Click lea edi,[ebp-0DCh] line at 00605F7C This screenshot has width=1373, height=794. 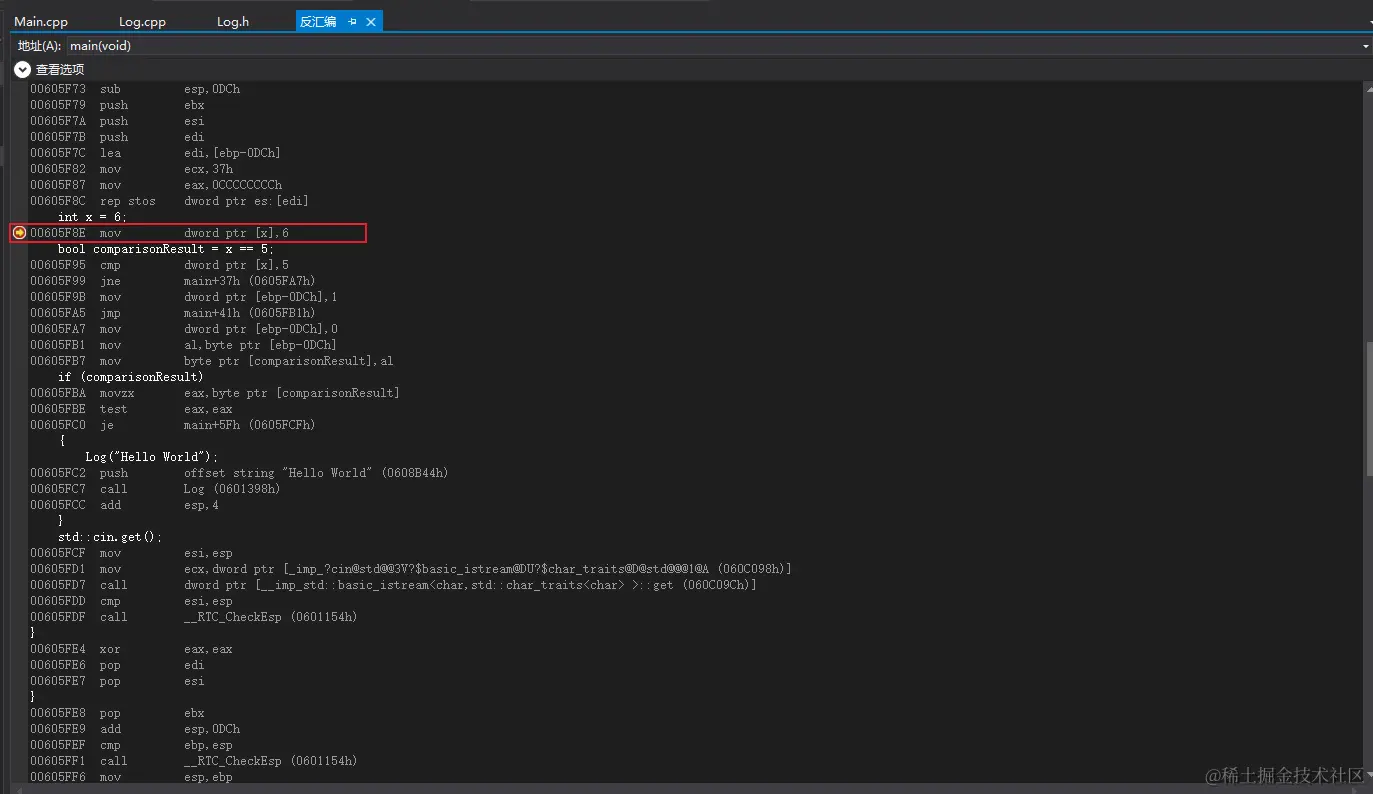155,153
